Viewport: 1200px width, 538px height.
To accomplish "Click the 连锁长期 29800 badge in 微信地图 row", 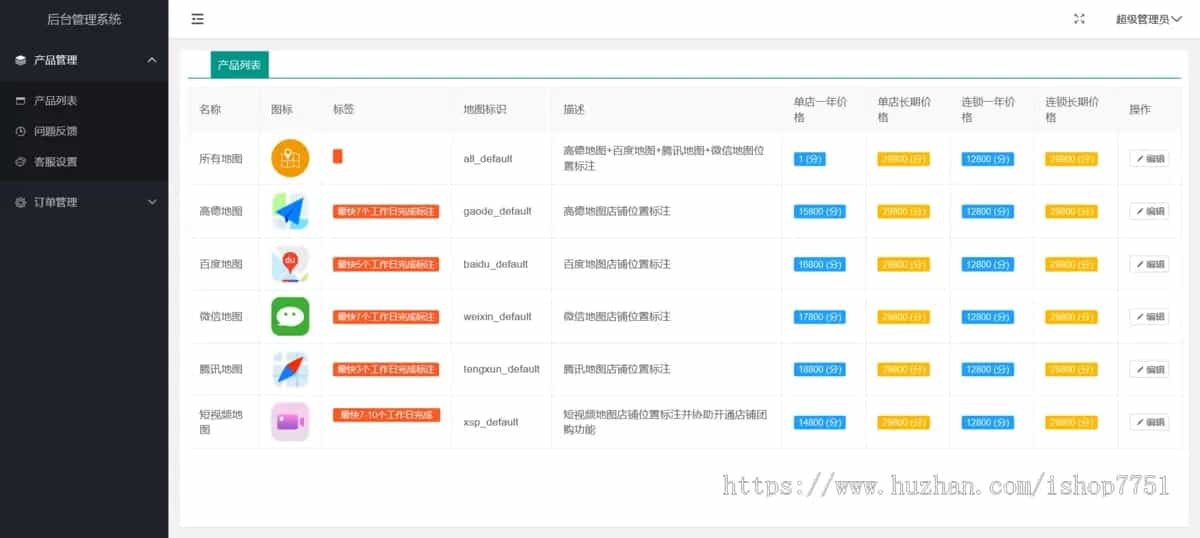I will point(1072,316).
